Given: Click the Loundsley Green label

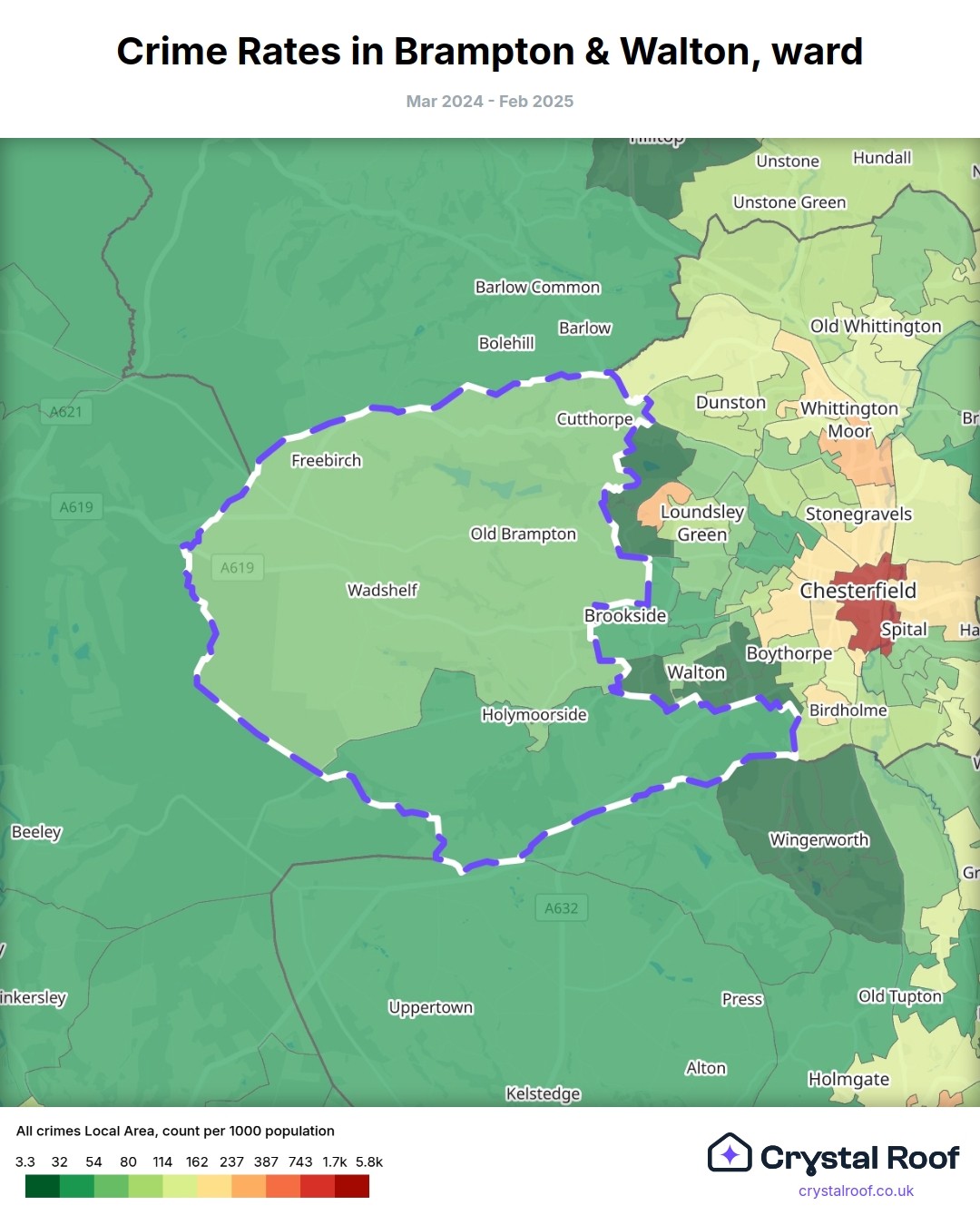Looking at the screenshot, I should 701,524.
